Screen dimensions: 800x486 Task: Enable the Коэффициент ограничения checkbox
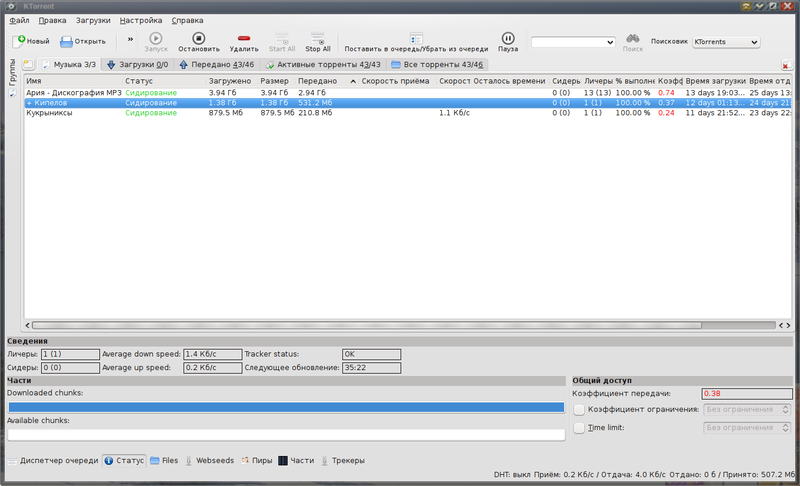(x=579, y=410)
